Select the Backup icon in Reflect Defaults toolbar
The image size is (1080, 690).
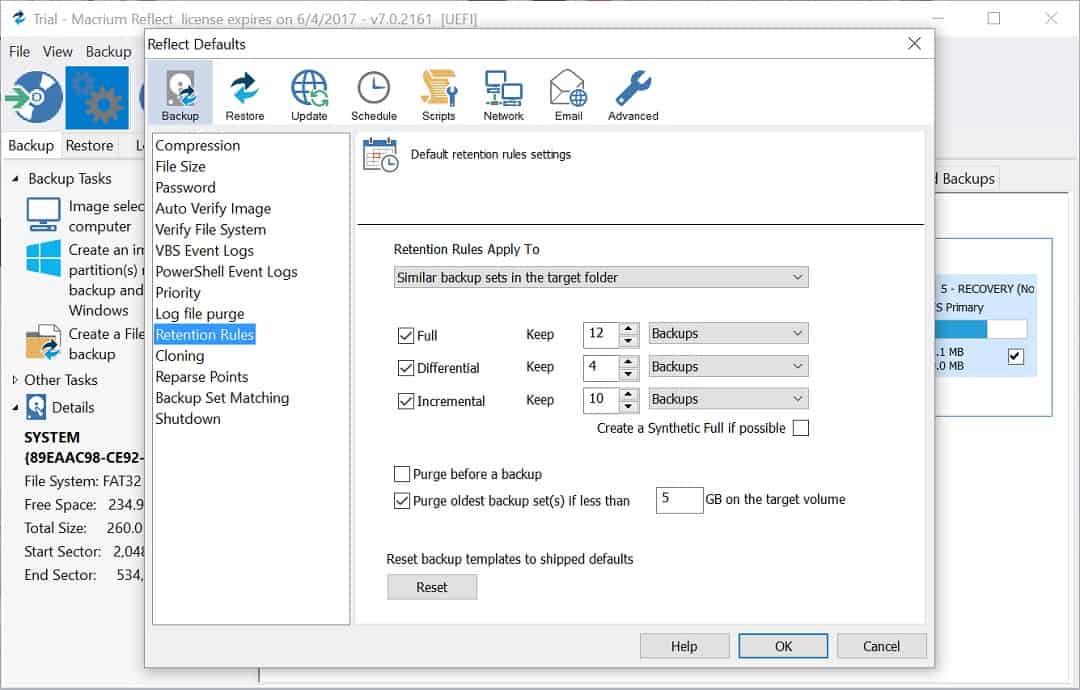tap(180, 94)
